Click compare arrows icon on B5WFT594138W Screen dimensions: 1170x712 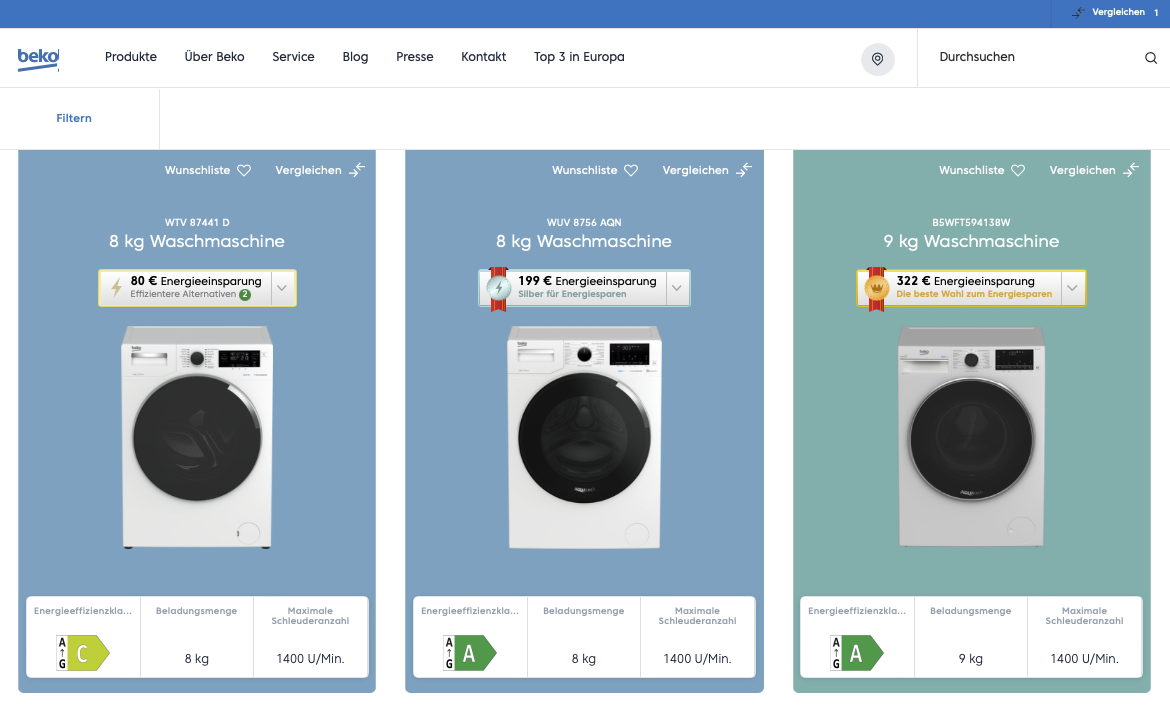click(1131, 169)
